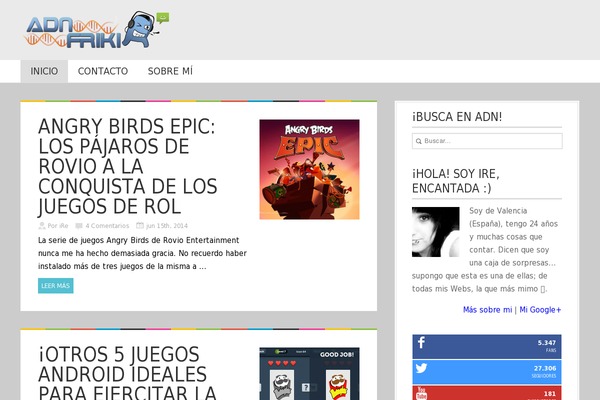The width and height of the screenshot is (600, 400).
Task: Open the Mi Google+ link
Action: click(x=540, y=310)
